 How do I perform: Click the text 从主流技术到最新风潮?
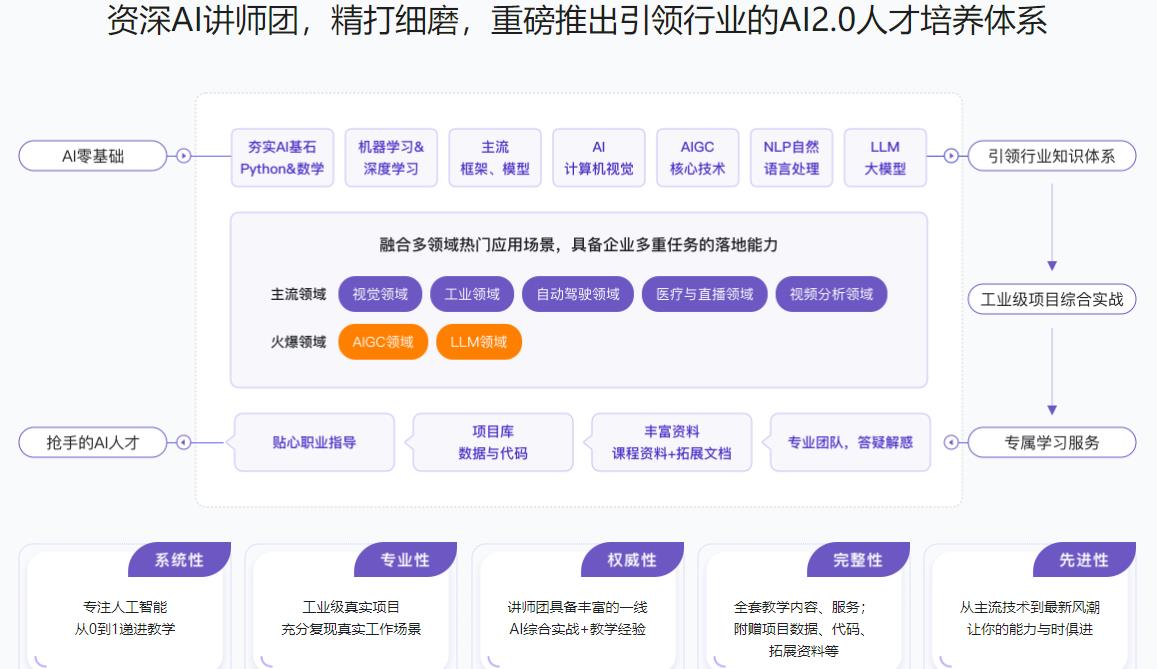pyautogui.click(x=1029, y=607)
